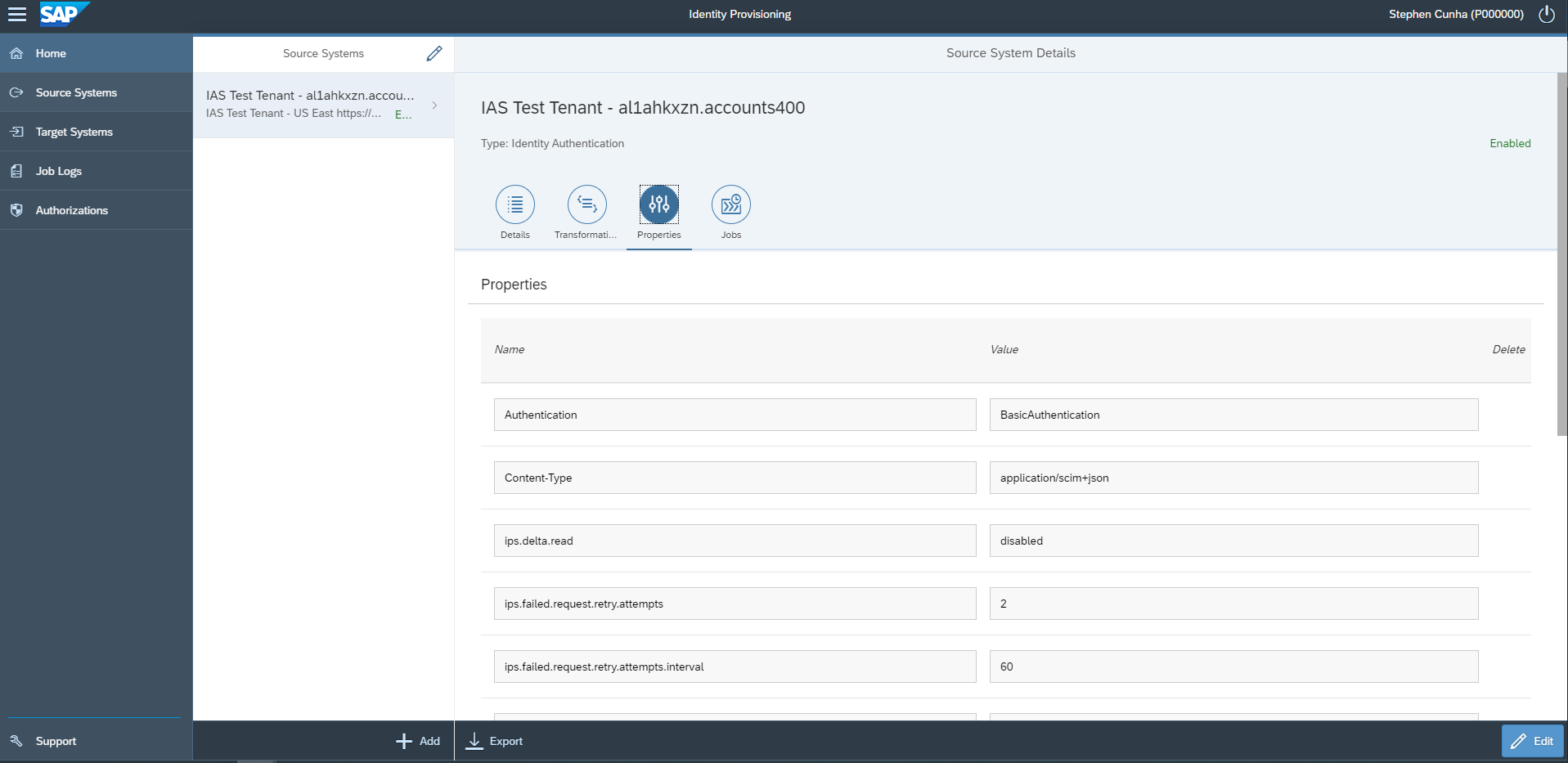
Task: Click the BasicAuthentication value field
Action: coord(1234,415)
